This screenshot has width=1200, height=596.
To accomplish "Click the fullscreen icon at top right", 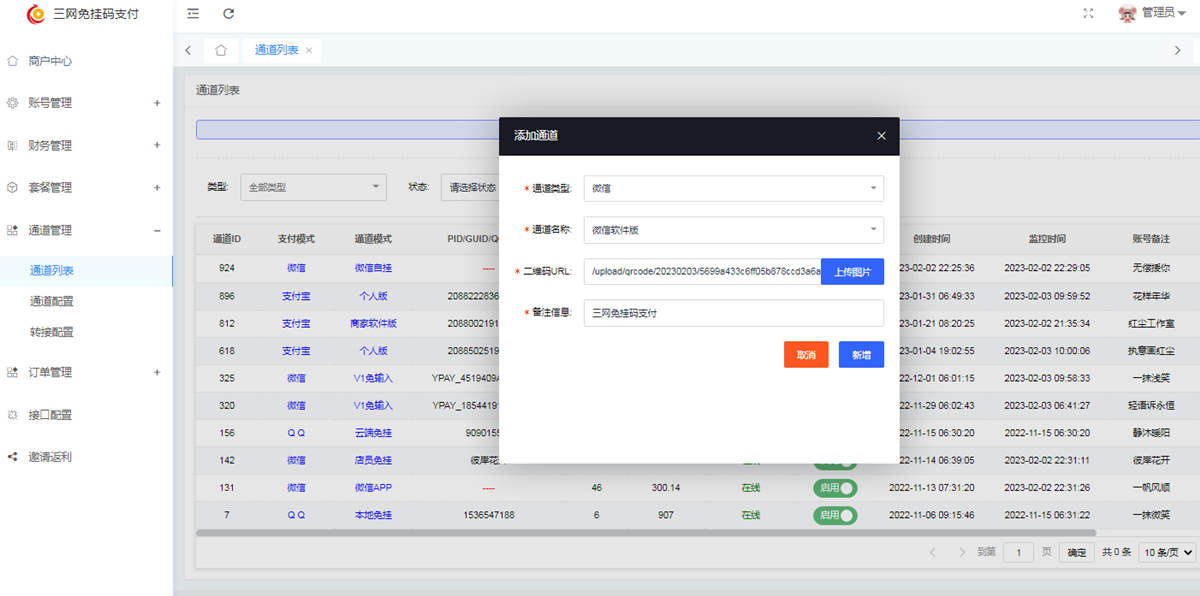I will pos(1089,13).
